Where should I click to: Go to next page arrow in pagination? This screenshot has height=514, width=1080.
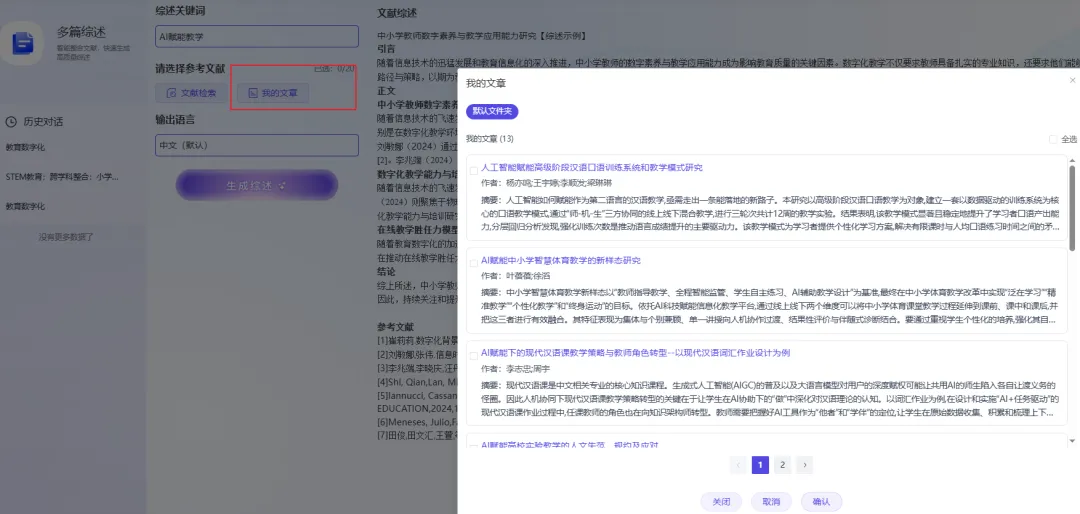[x=804, y=465]
